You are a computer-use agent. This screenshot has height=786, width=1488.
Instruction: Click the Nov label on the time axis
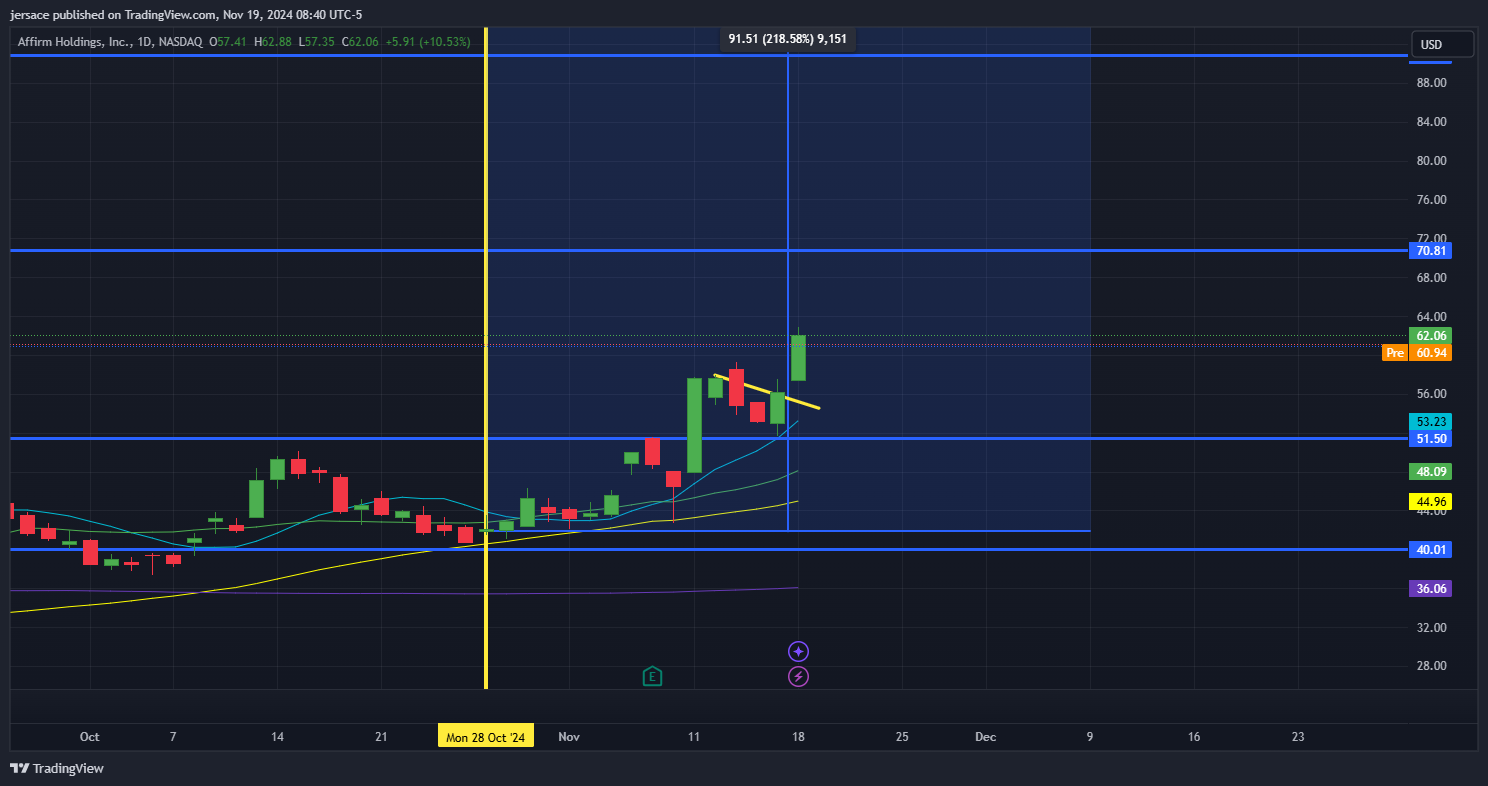[569, 737]
